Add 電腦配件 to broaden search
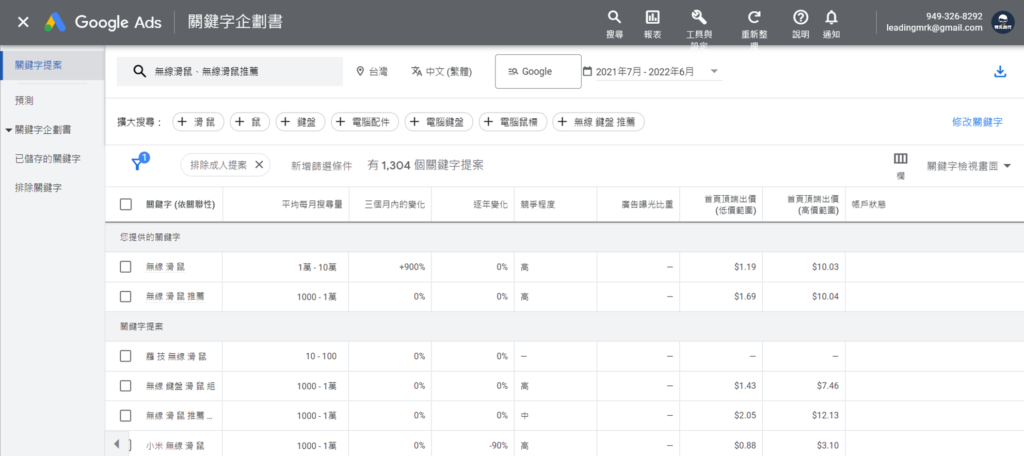This screenshot has height=456, width=1024. pyautogui.click(x=365, y=122)
